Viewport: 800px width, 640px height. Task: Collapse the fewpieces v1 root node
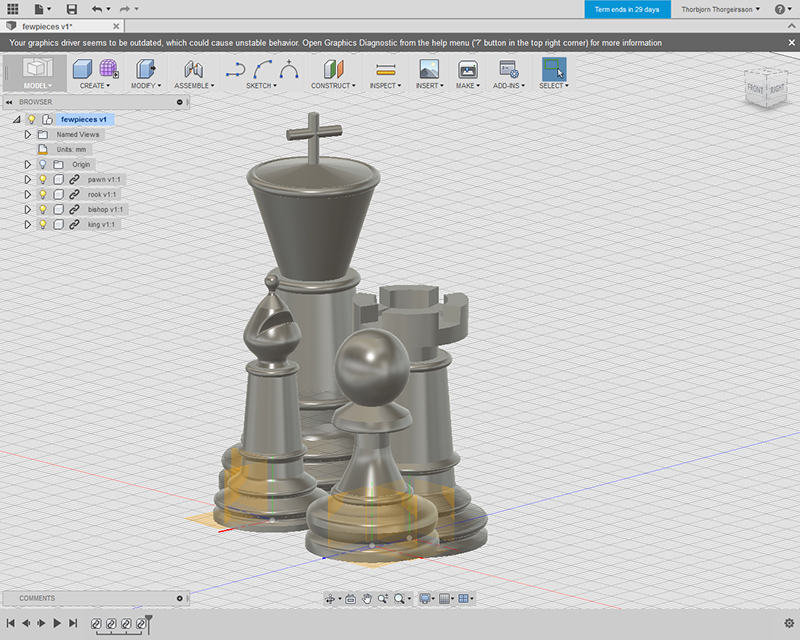(17, 119)
